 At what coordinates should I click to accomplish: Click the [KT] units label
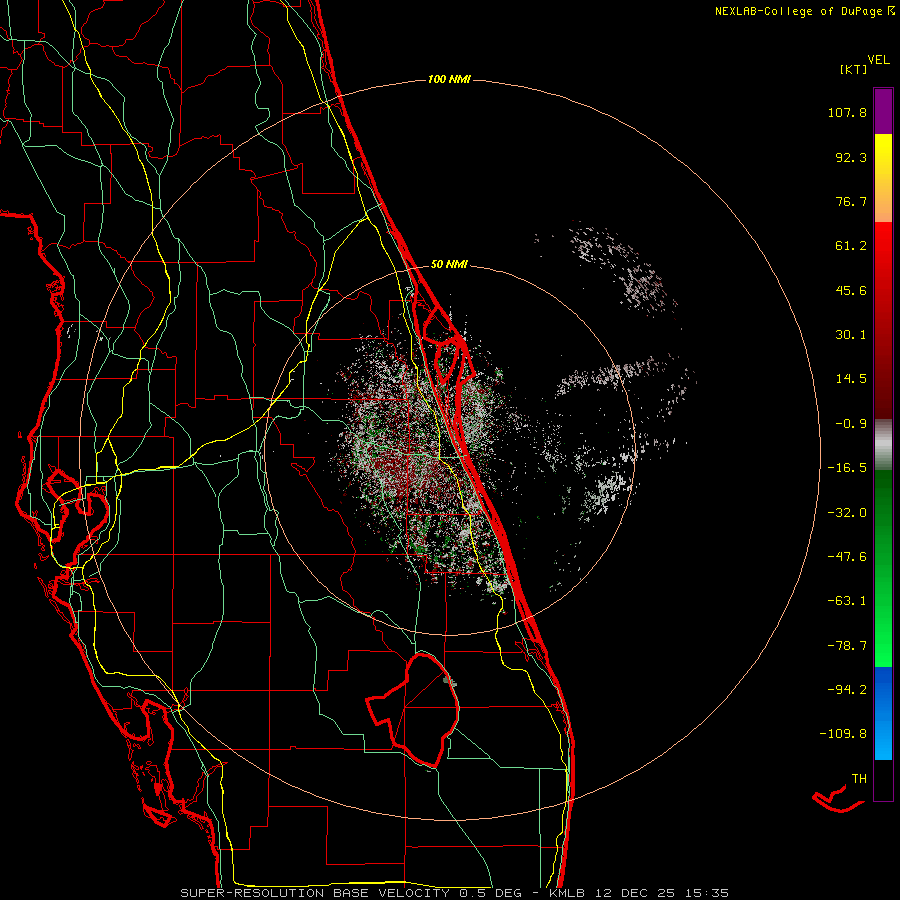coord(853,69)
